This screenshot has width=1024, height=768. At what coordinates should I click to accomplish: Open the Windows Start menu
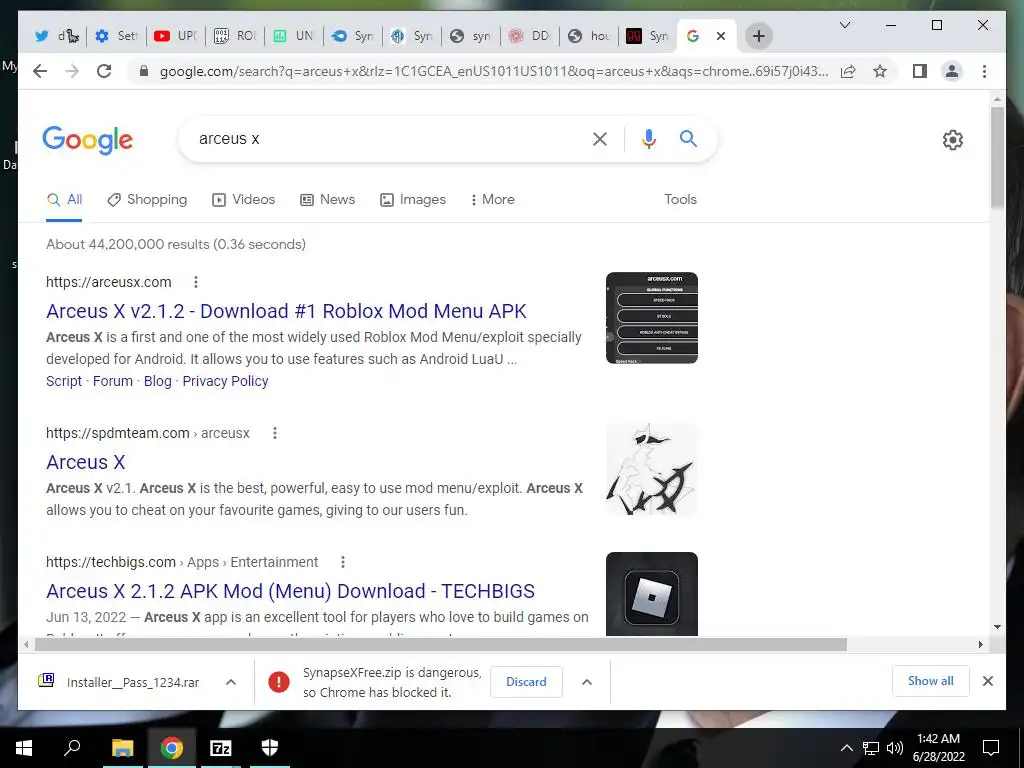[x=24, y=748]
